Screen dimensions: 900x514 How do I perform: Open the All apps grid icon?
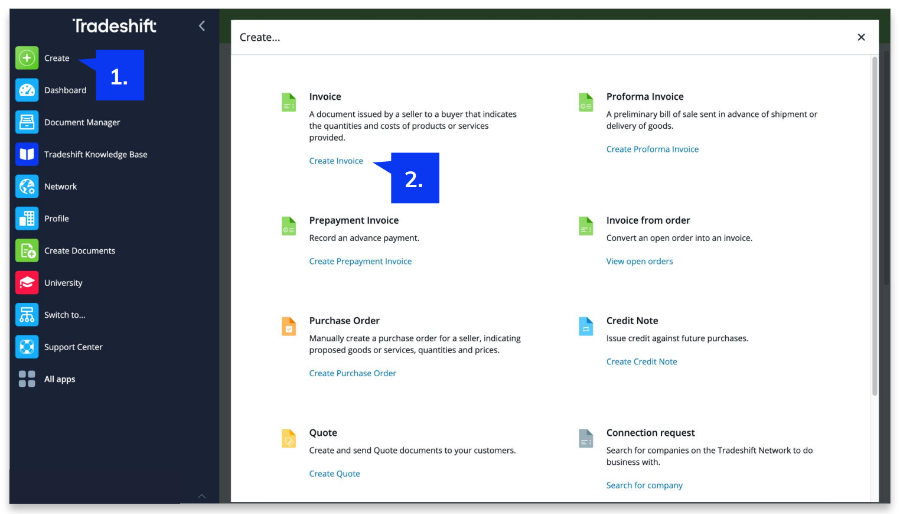27,379
